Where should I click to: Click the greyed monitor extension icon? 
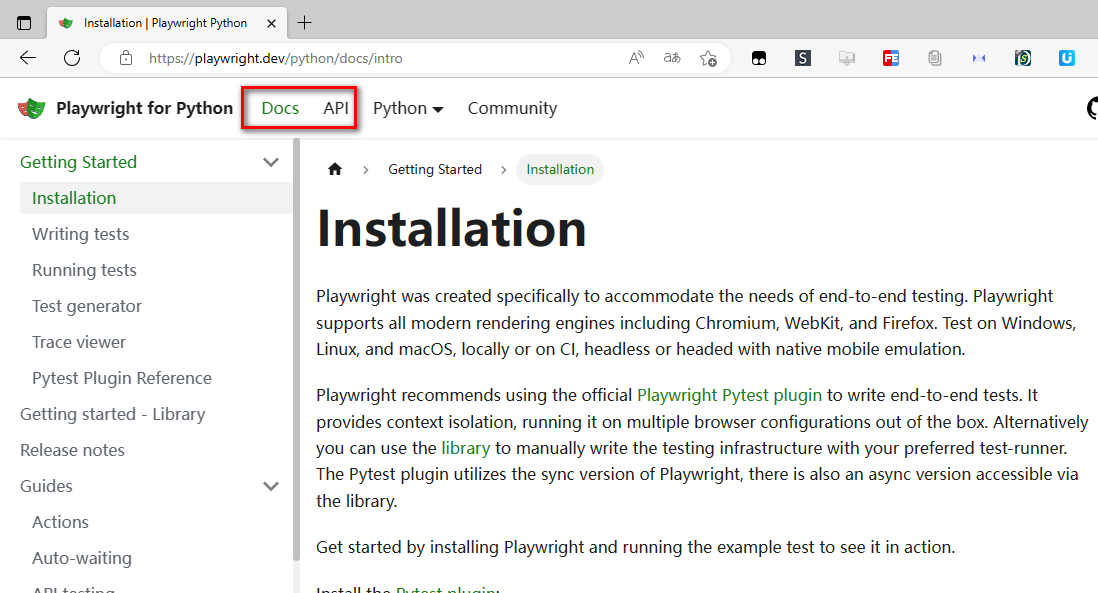tap(847, 58)
